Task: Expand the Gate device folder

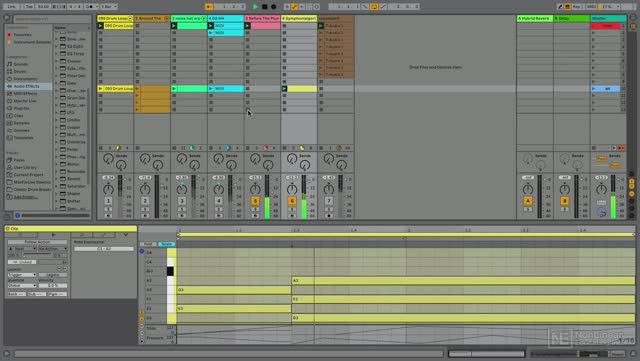Action: coord(57,83)
